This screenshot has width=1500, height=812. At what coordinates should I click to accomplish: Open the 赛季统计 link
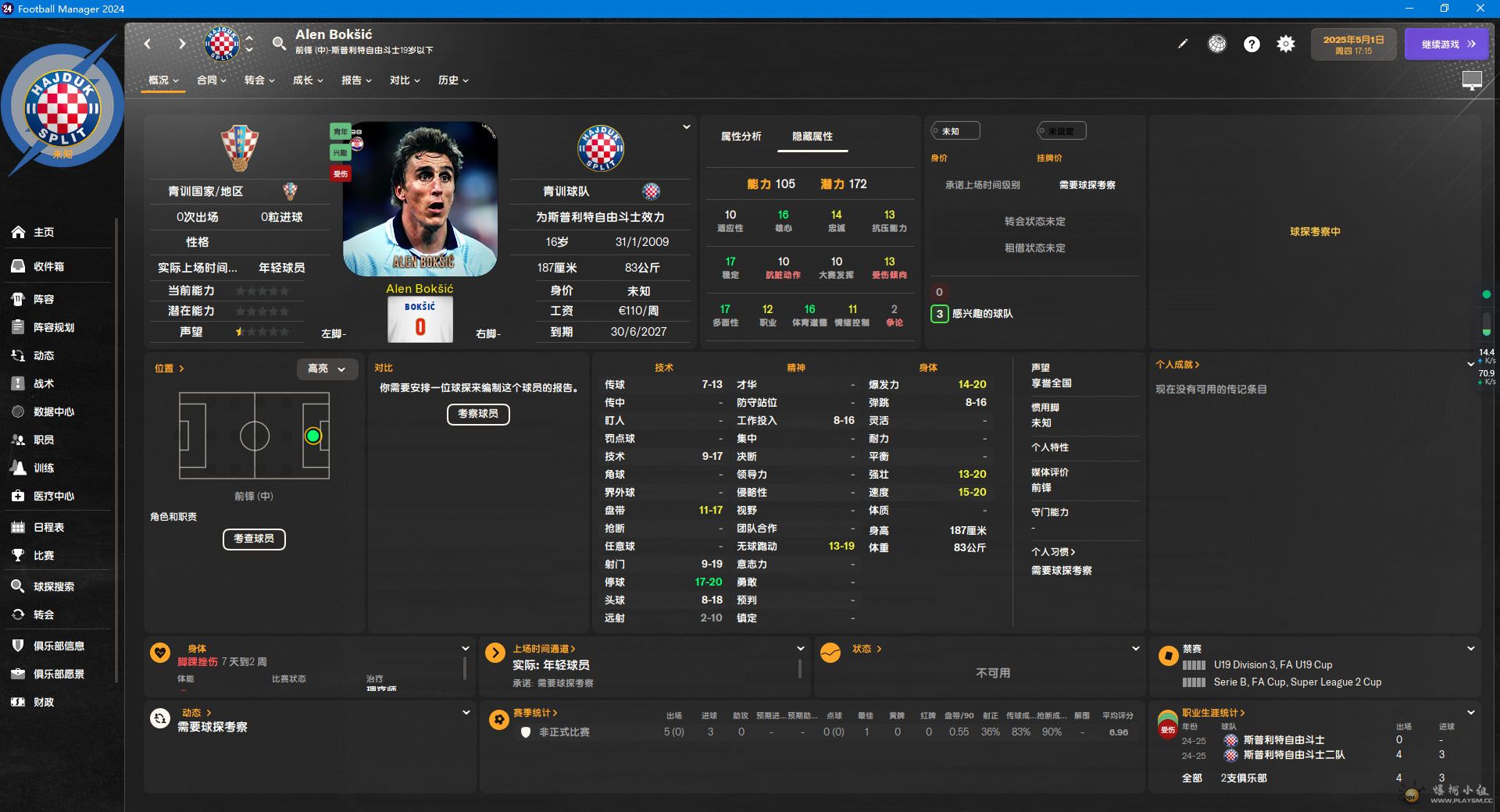point(535,713)
